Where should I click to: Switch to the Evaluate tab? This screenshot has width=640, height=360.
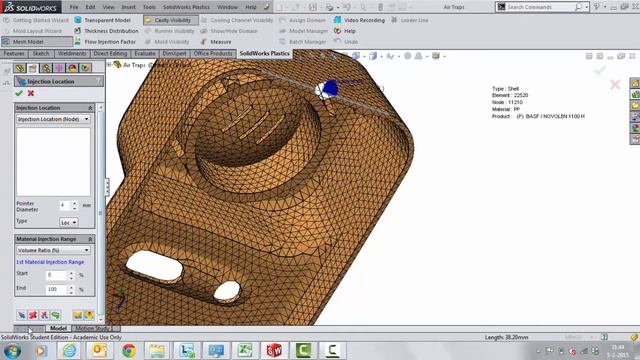145,53
